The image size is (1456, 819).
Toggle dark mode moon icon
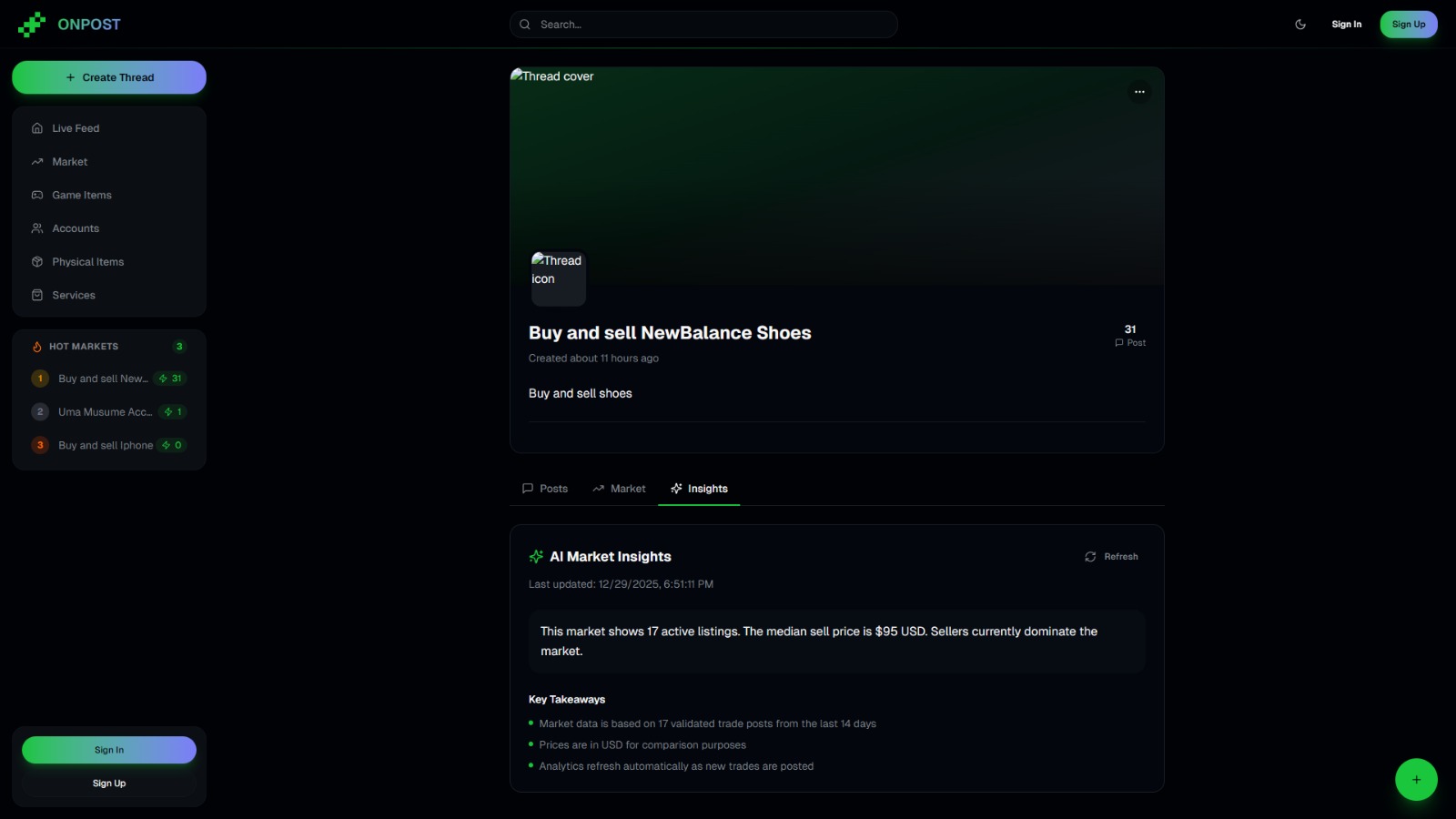[x=1300, y=25]
